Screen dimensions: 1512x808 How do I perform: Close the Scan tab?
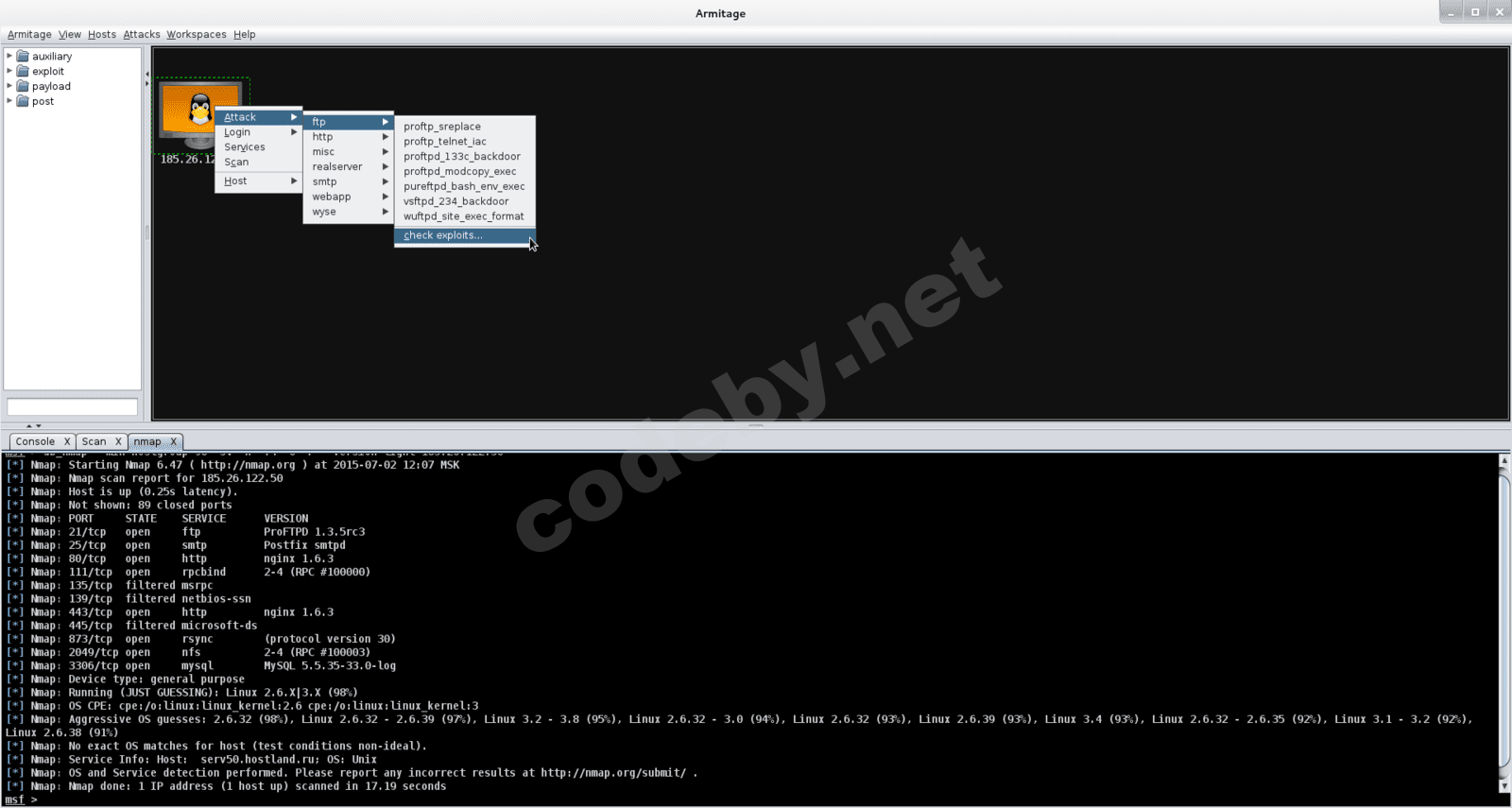tap(119, 441)
